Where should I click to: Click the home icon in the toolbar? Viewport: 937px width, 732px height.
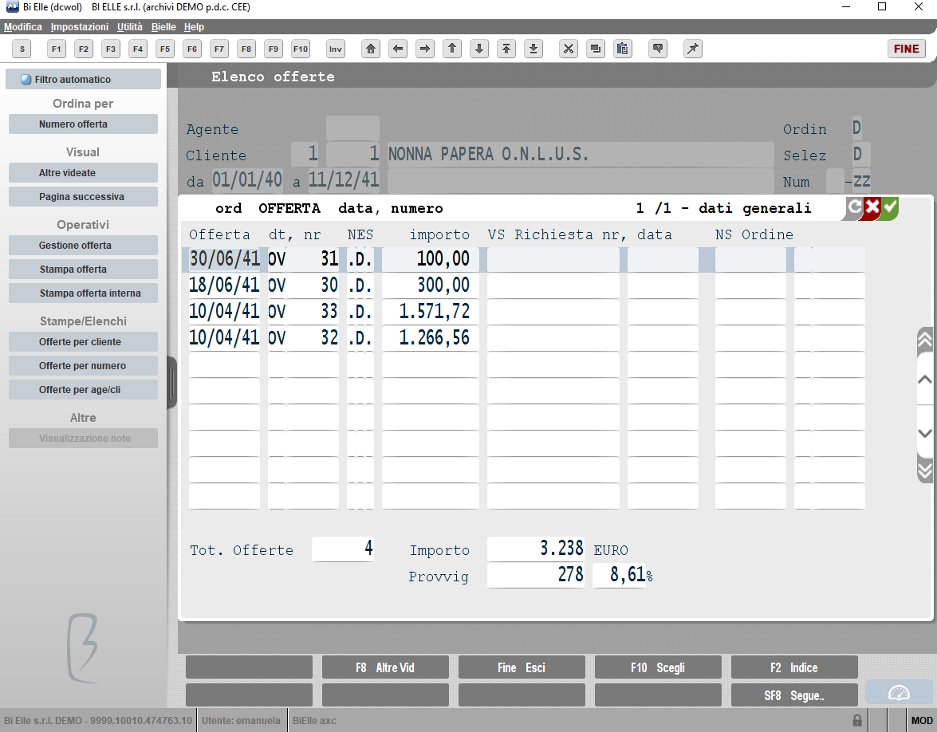(370, 49)
